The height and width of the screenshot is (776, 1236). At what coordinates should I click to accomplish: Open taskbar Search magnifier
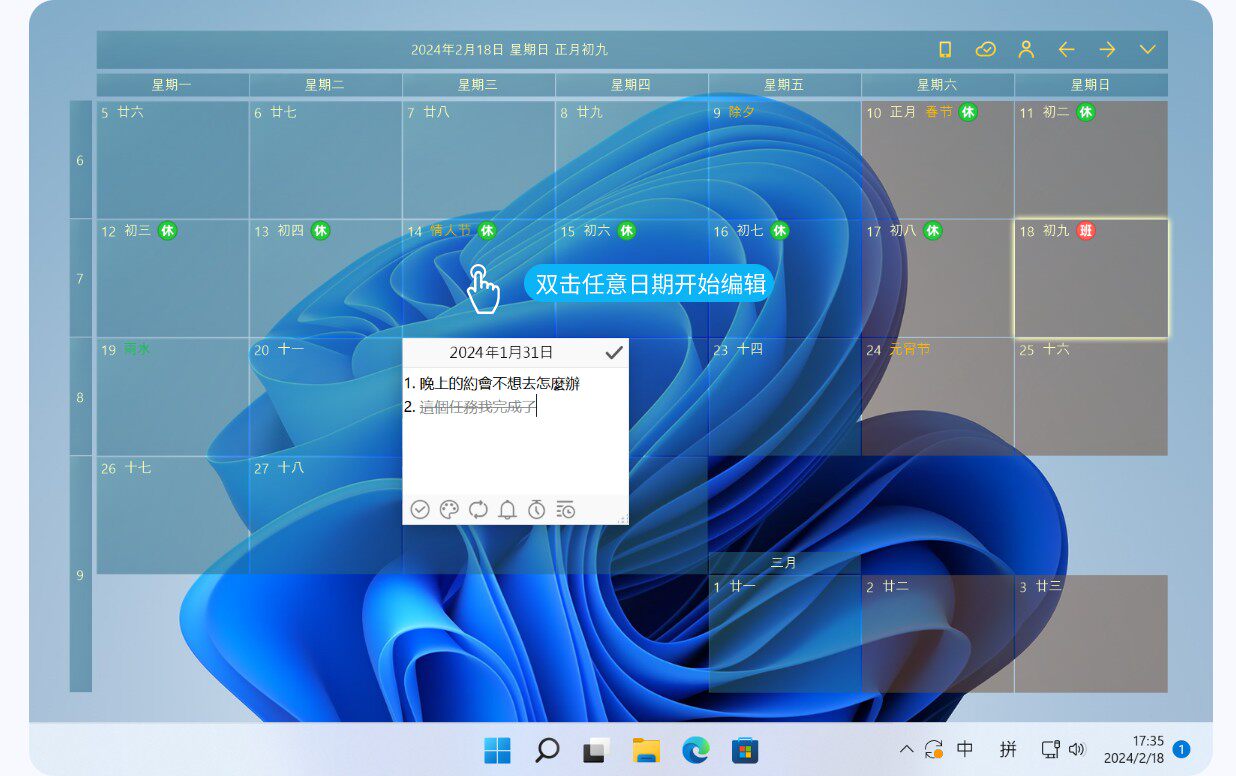pyautogui.click(x=546, y=749)
